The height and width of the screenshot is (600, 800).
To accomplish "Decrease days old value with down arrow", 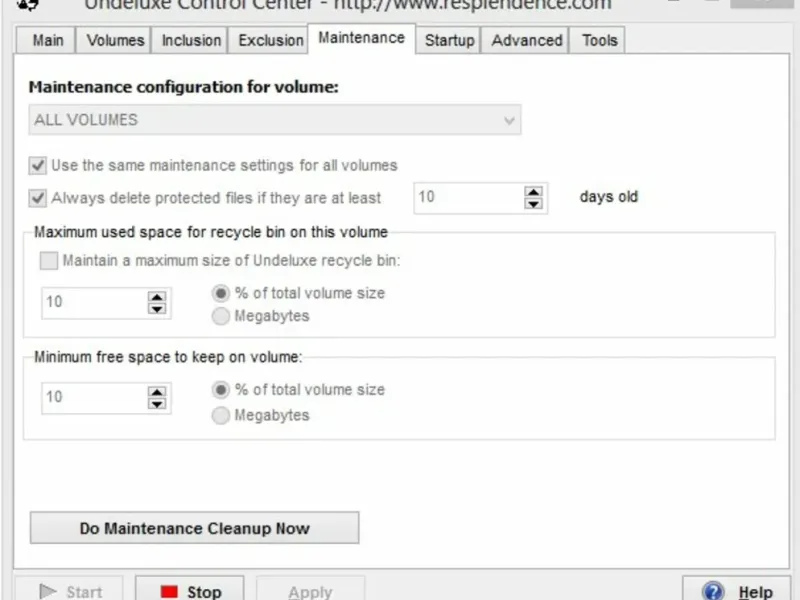I will click(x=534, y=203).
